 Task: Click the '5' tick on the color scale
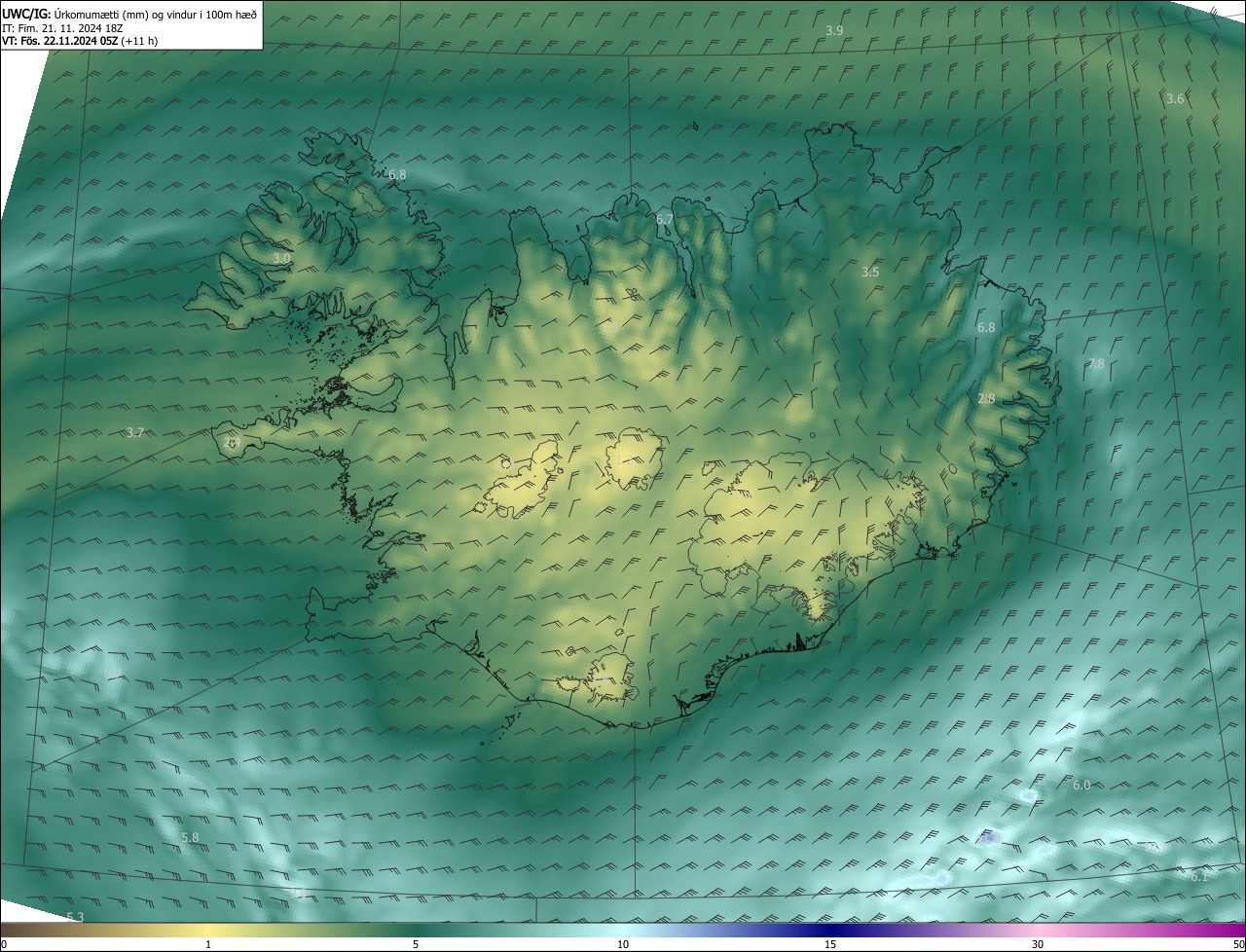(416, 944)
